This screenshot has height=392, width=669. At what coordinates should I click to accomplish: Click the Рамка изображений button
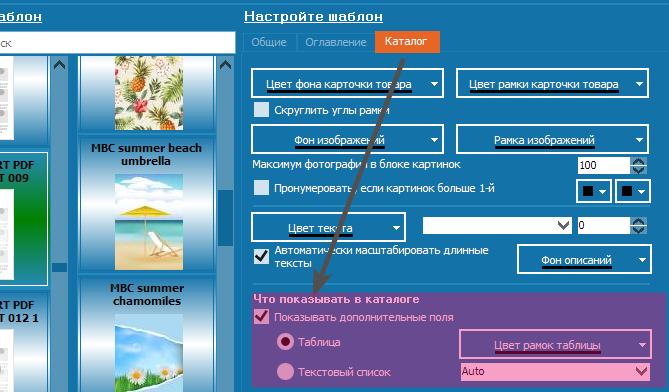click(x=552, y=139)
